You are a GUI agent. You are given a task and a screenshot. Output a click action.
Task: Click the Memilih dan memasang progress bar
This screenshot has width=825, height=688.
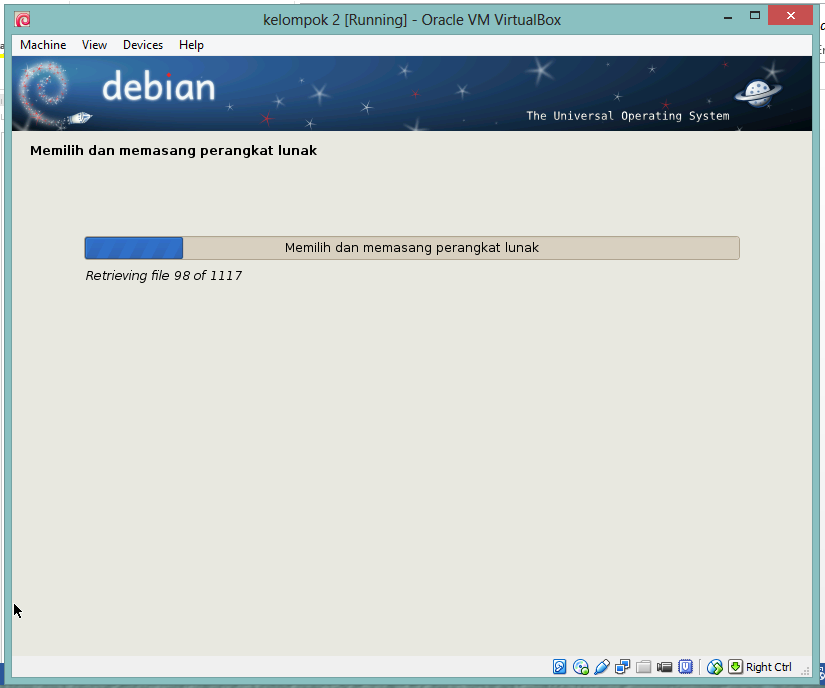[x=412, y=247]
